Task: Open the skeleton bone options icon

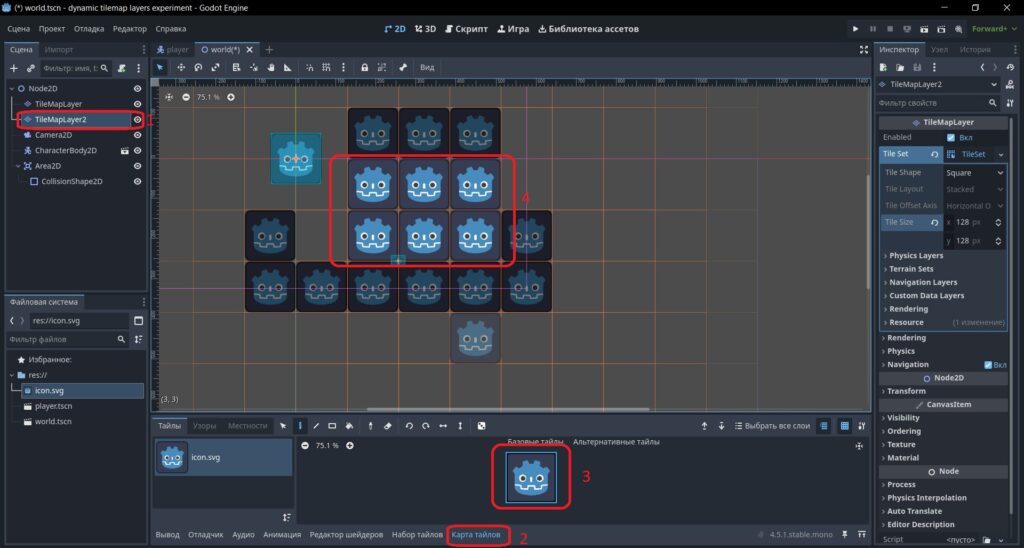Action: pos(403,67)
